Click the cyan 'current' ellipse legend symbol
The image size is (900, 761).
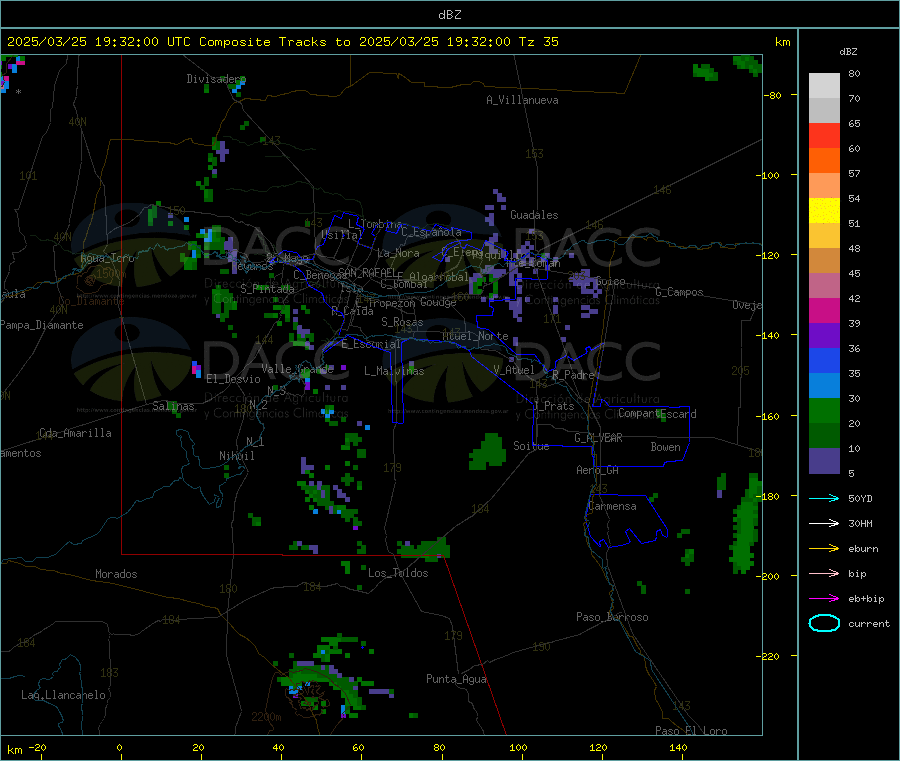click(x=824, y=623)
